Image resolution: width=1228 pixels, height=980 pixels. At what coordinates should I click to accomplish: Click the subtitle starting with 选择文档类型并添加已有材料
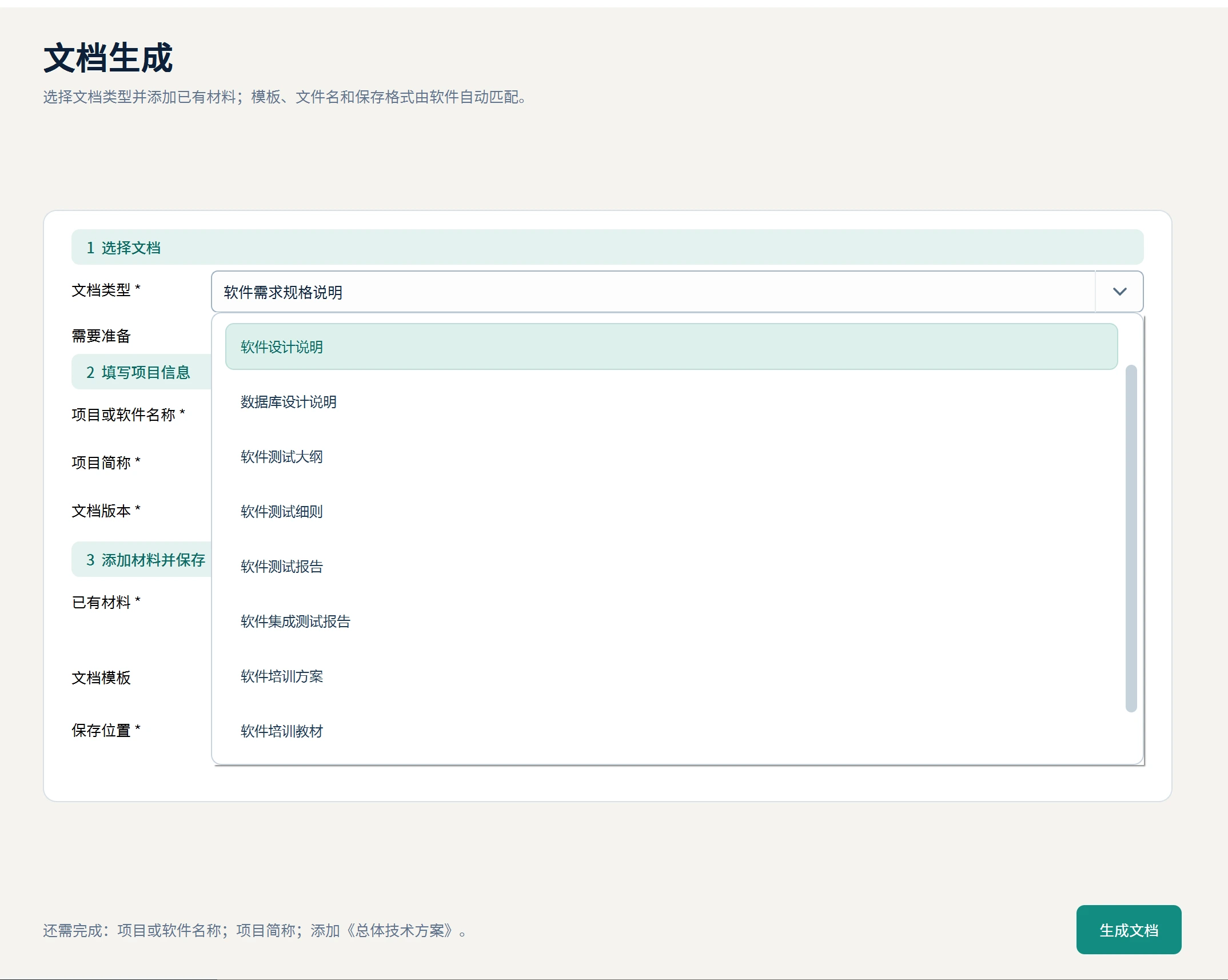(x=285, y=97)
